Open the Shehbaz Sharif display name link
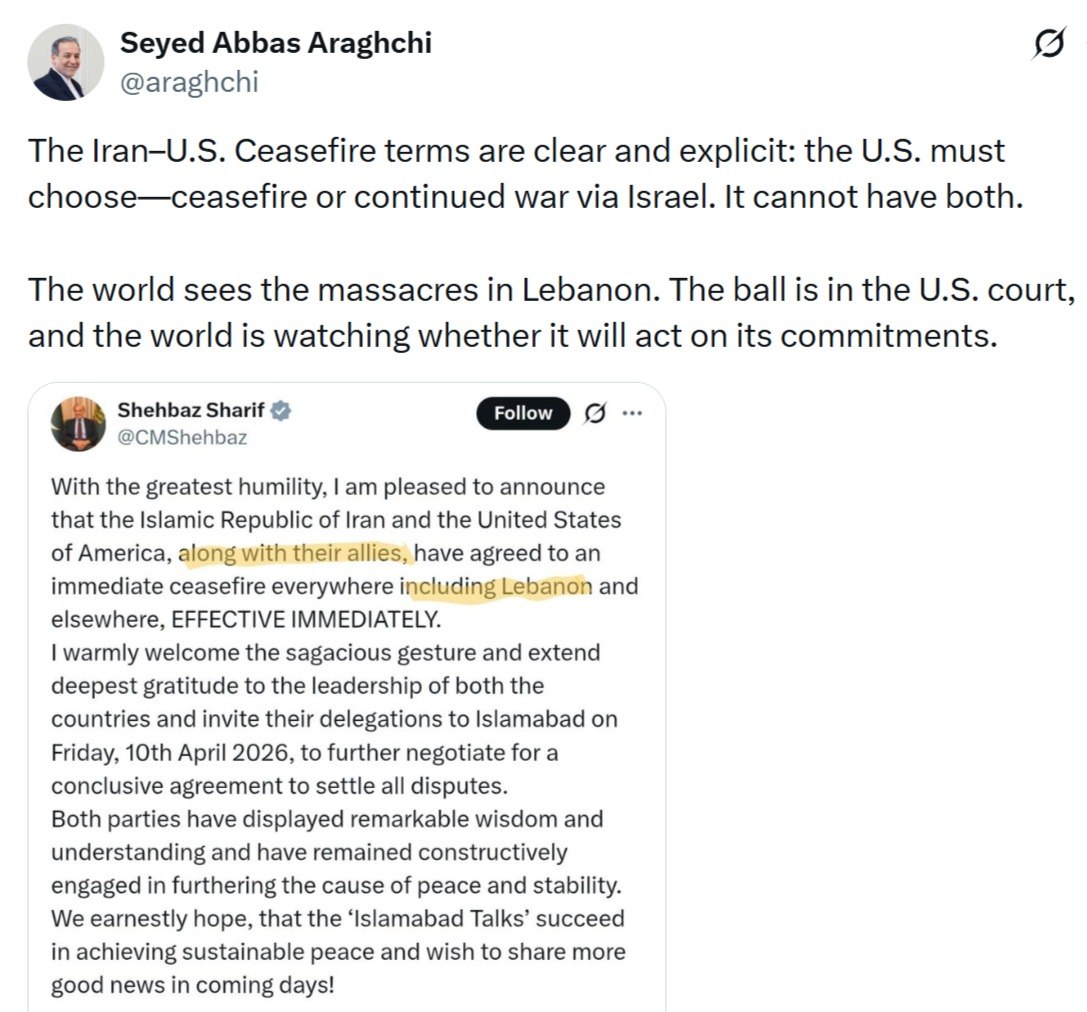 coord(191,410)
